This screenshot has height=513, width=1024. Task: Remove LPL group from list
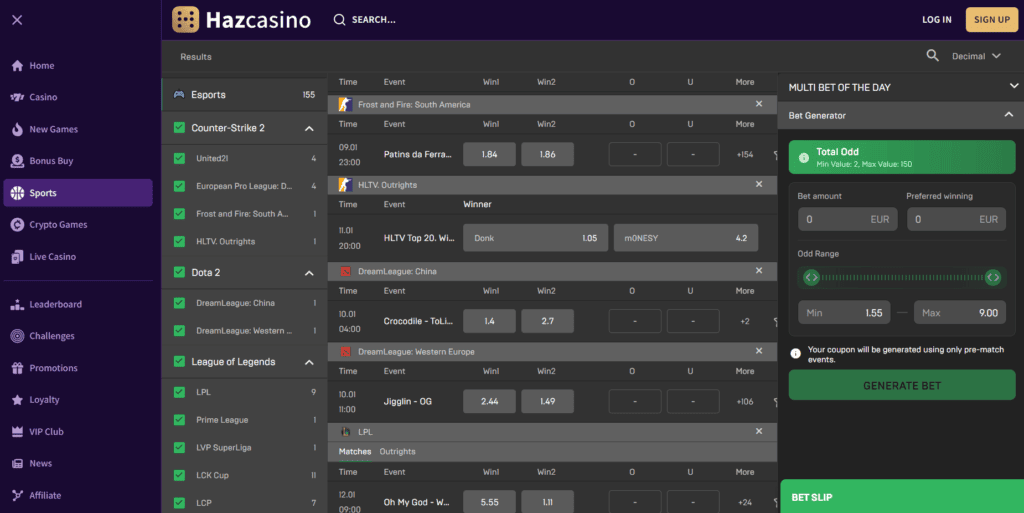point(759,431)
